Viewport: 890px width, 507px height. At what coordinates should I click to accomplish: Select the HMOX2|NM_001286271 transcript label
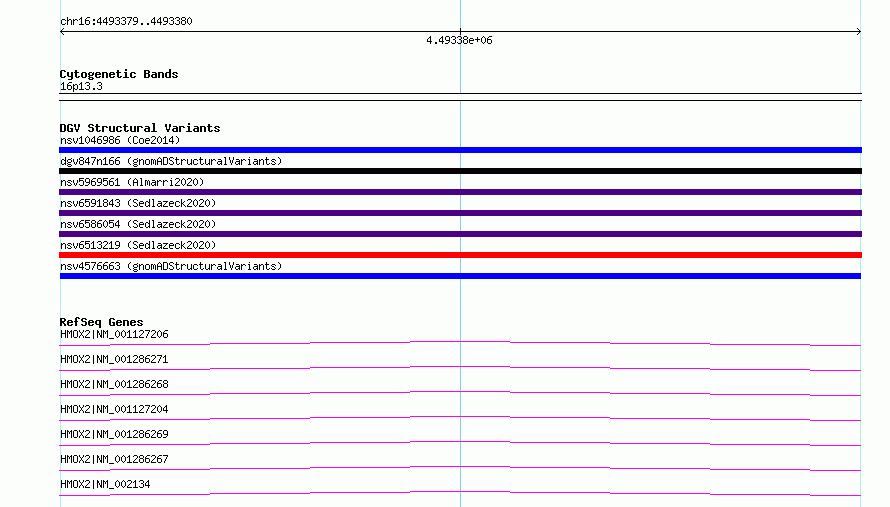tap(114, 359)
